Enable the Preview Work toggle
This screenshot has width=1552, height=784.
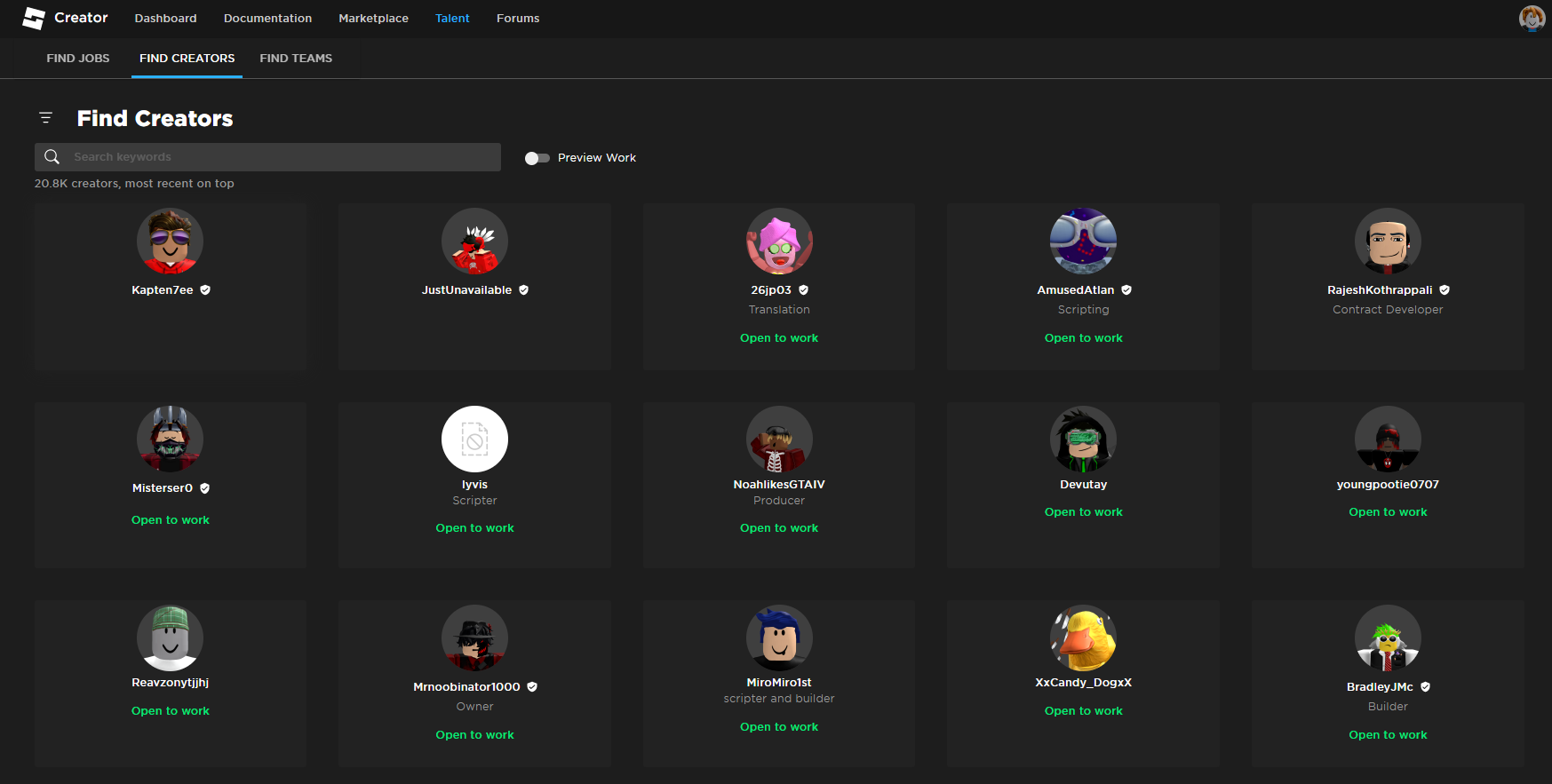point(537,158)
